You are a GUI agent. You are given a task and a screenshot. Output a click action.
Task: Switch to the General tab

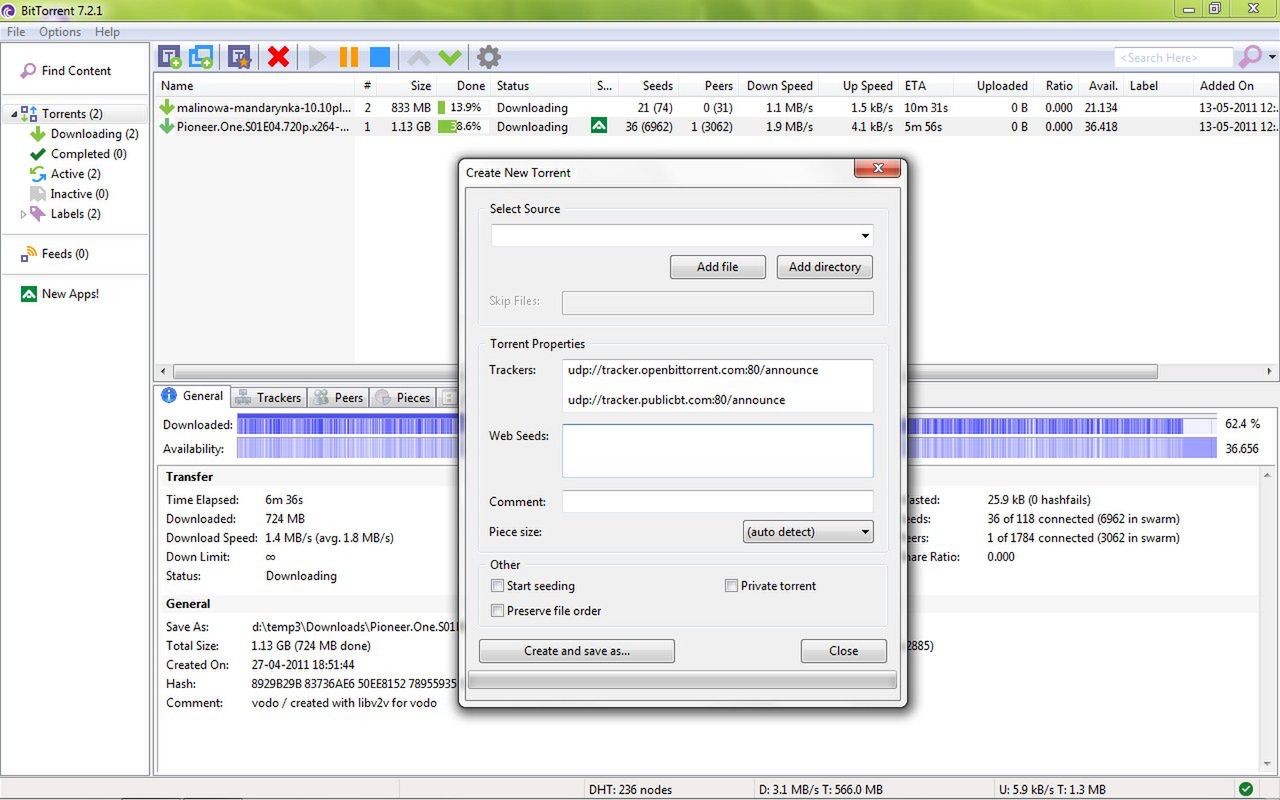click(x=193, y=396)
